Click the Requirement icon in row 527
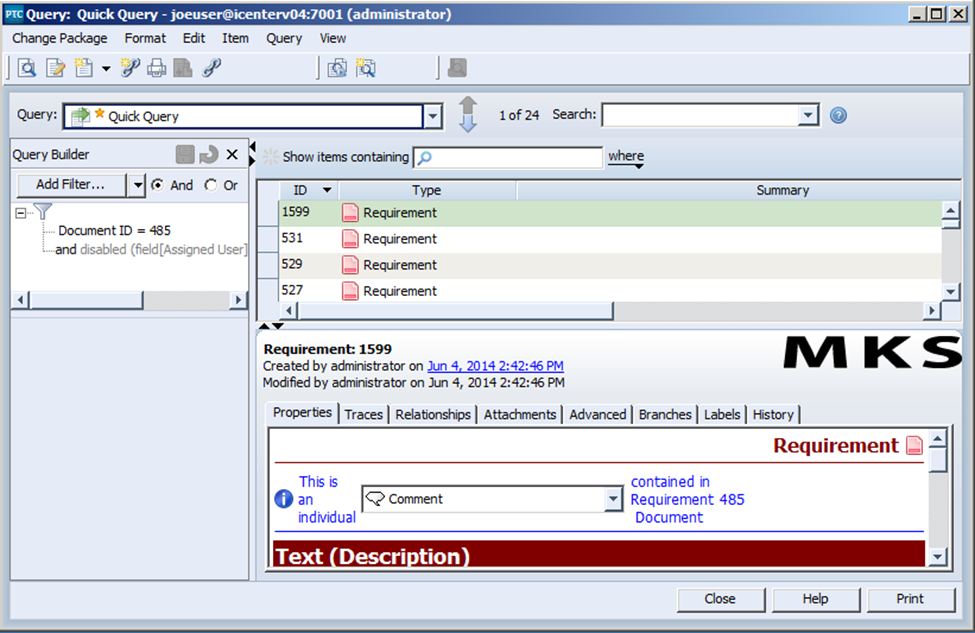The height and width of the screenshot is (633, 975). [350, 291]
